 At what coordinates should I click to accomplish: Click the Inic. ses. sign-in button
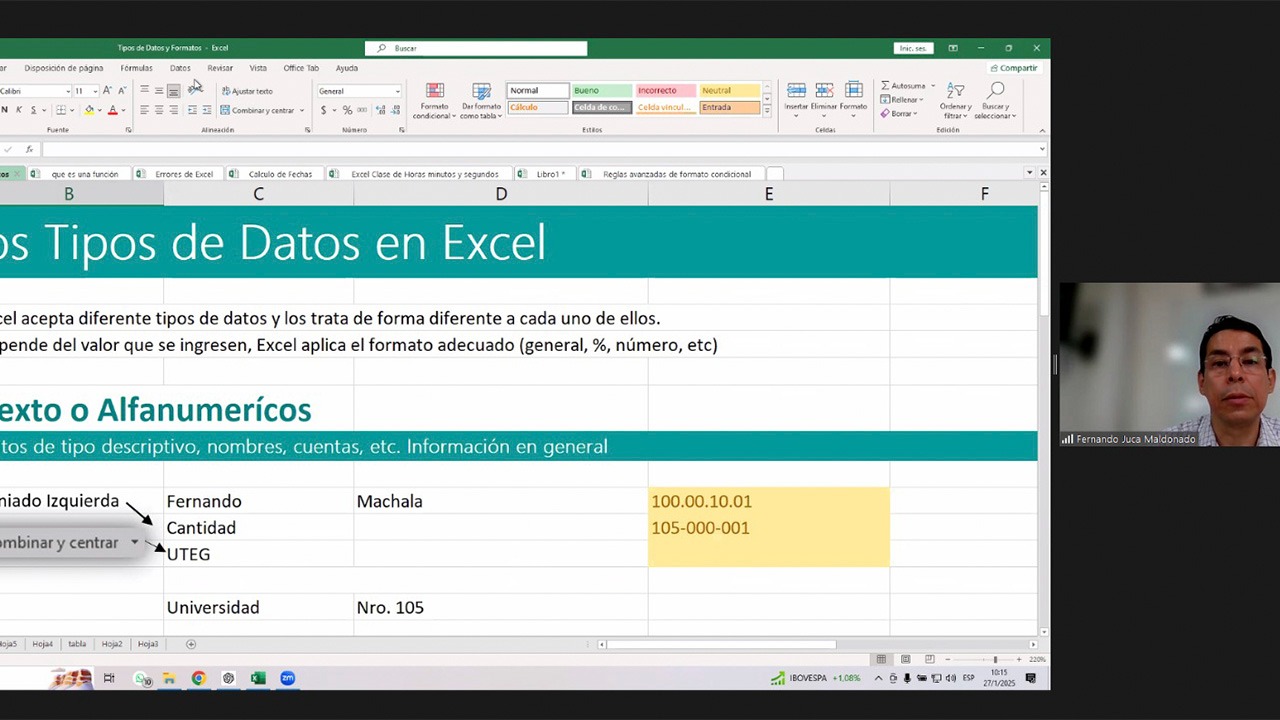(x=913, y=48)
